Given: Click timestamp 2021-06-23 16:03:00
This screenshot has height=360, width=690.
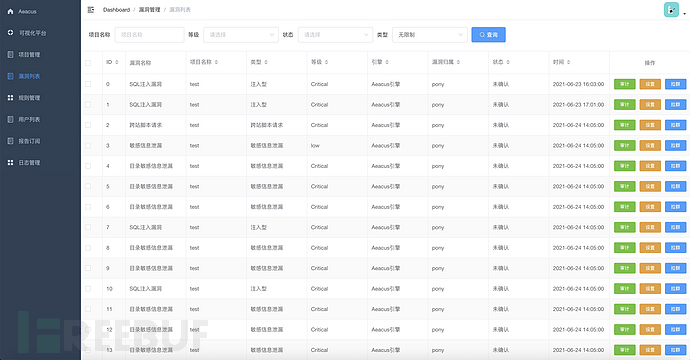Looking at the screenshot, I should (x=578, y=84).
